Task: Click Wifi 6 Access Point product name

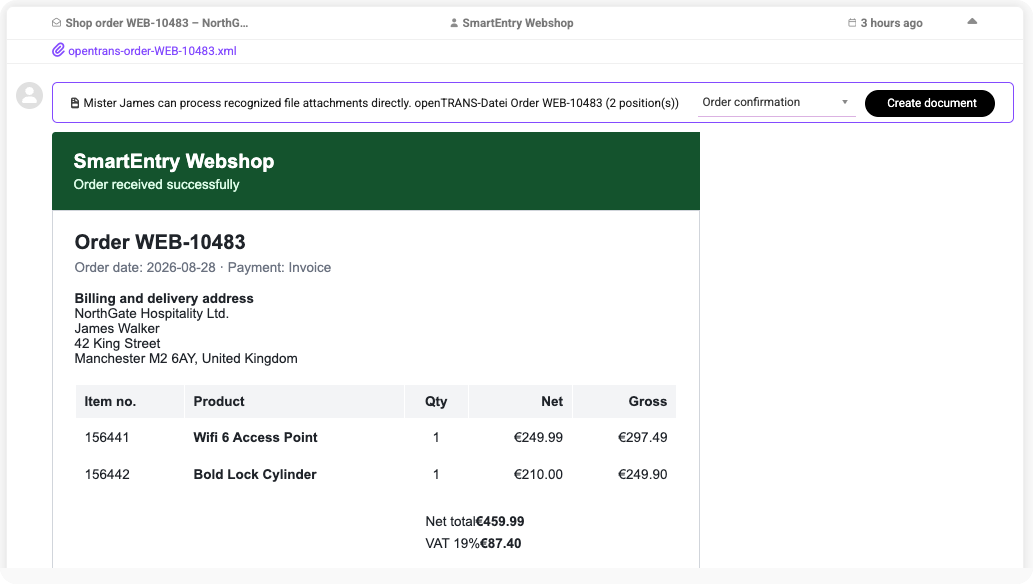Action: (x=256, y=438)
